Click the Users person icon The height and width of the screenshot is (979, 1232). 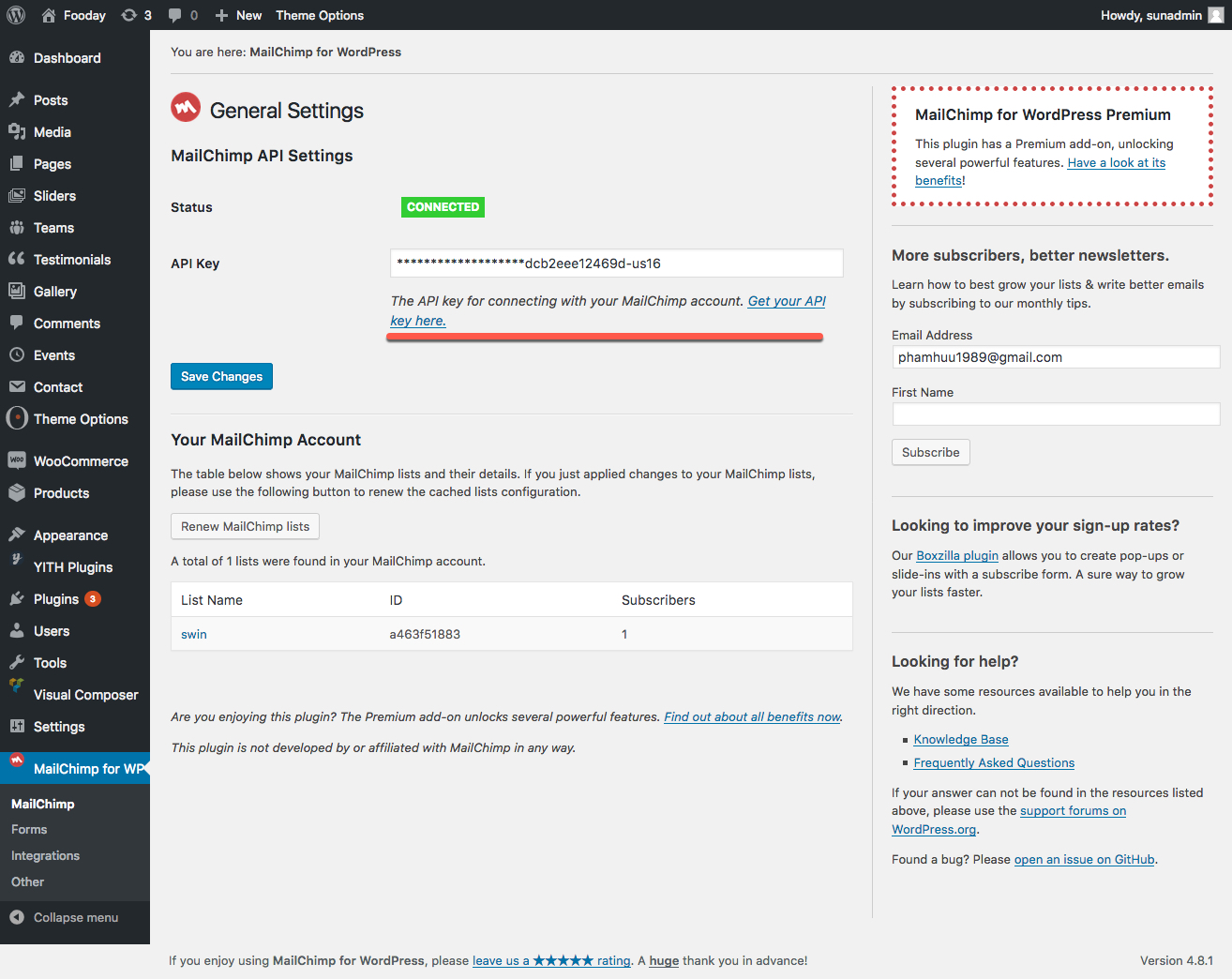tap(17, 630)
